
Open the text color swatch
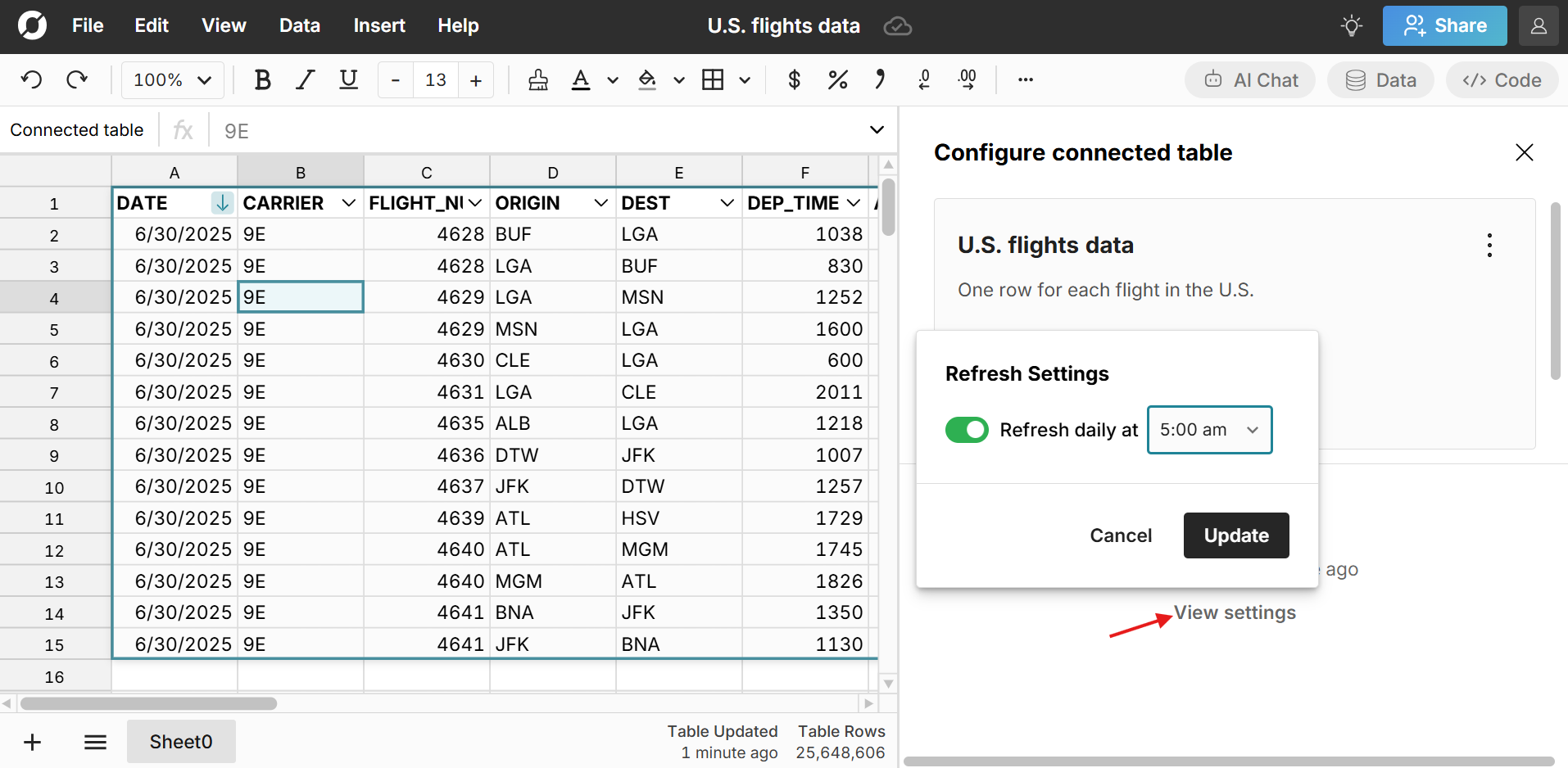point(581,79)
